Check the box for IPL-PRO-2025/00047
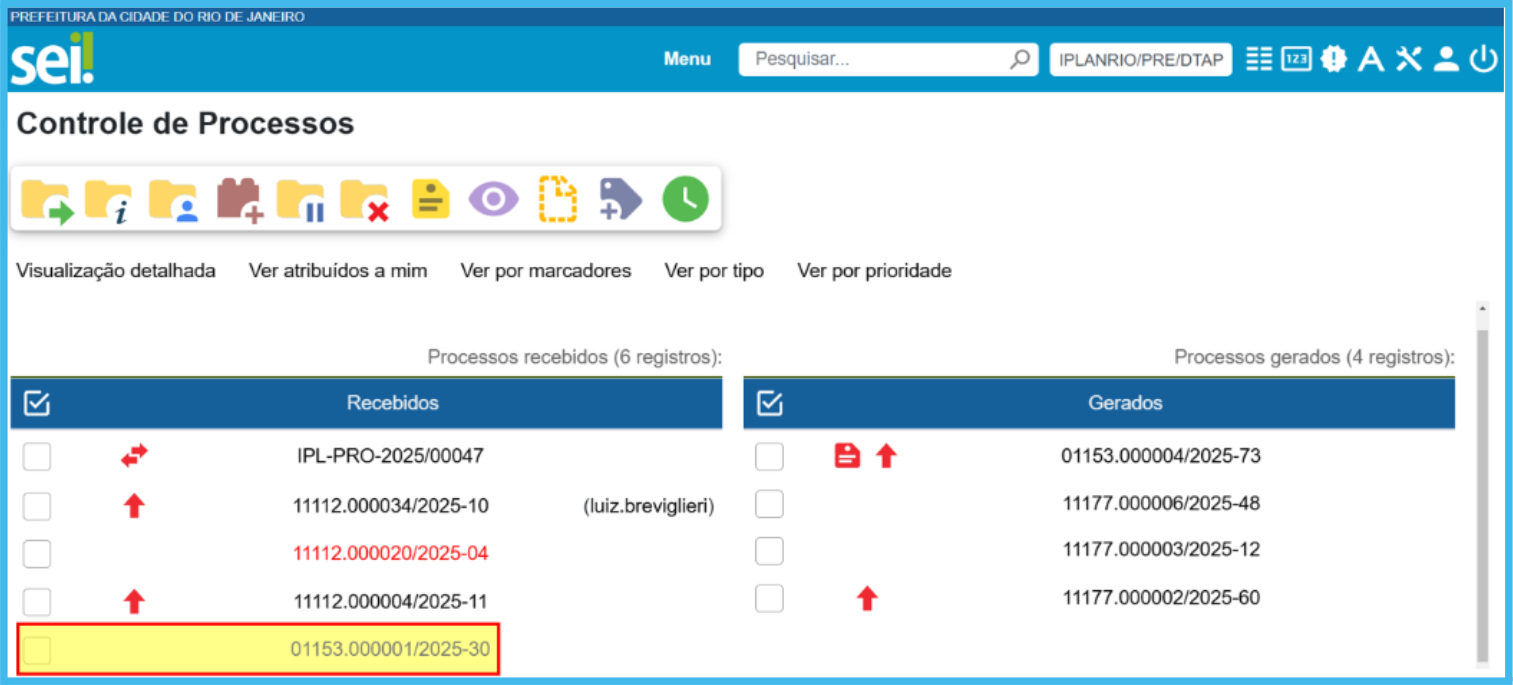 pyautogui.click(x=37, y=457)
